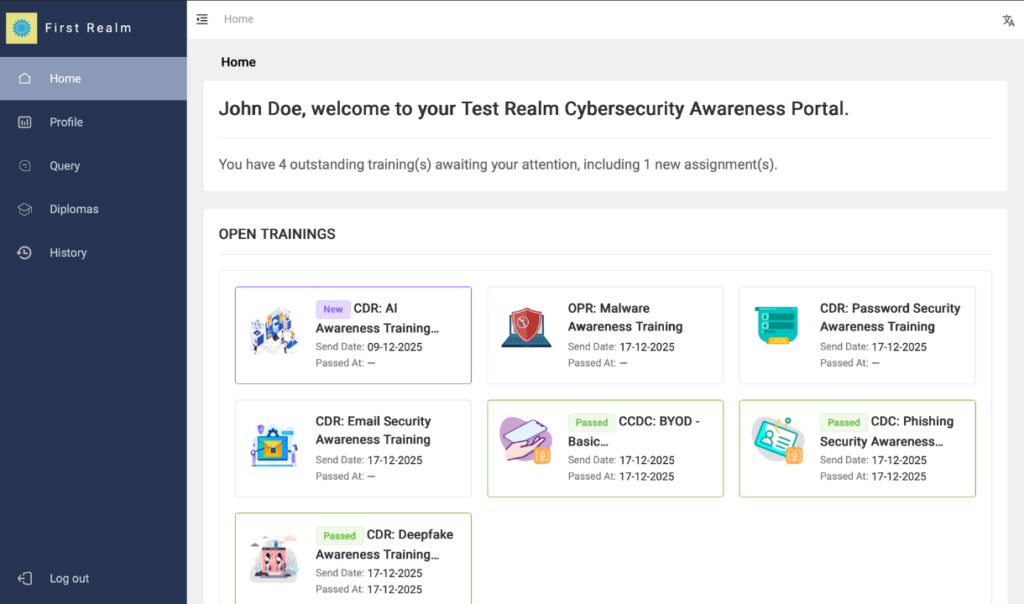Click the BYOD training phone illustration

526,441
